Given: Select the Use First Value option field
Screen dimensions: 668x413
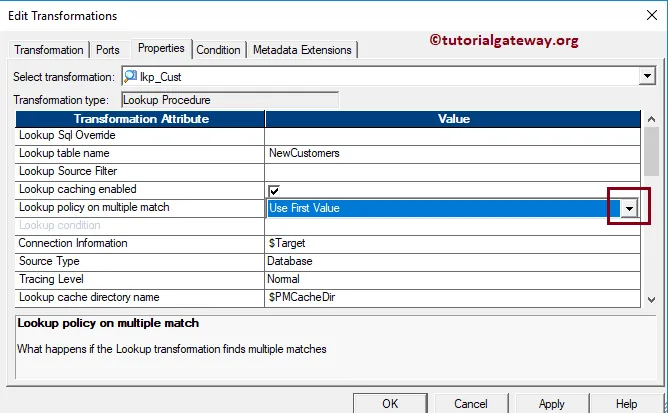Looking at the screenshot, I should (x=443, y=208).
